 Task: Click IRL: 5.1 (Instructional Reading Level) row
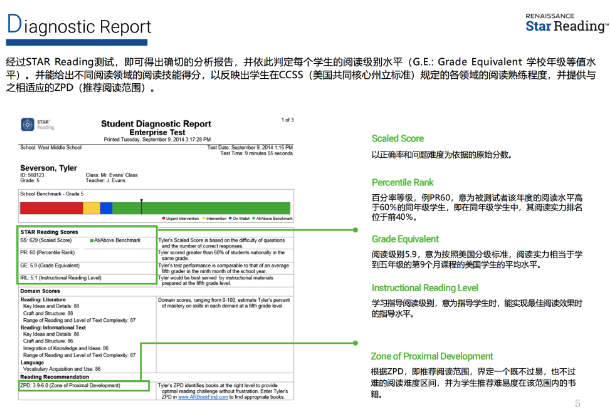tap(61, 278)
